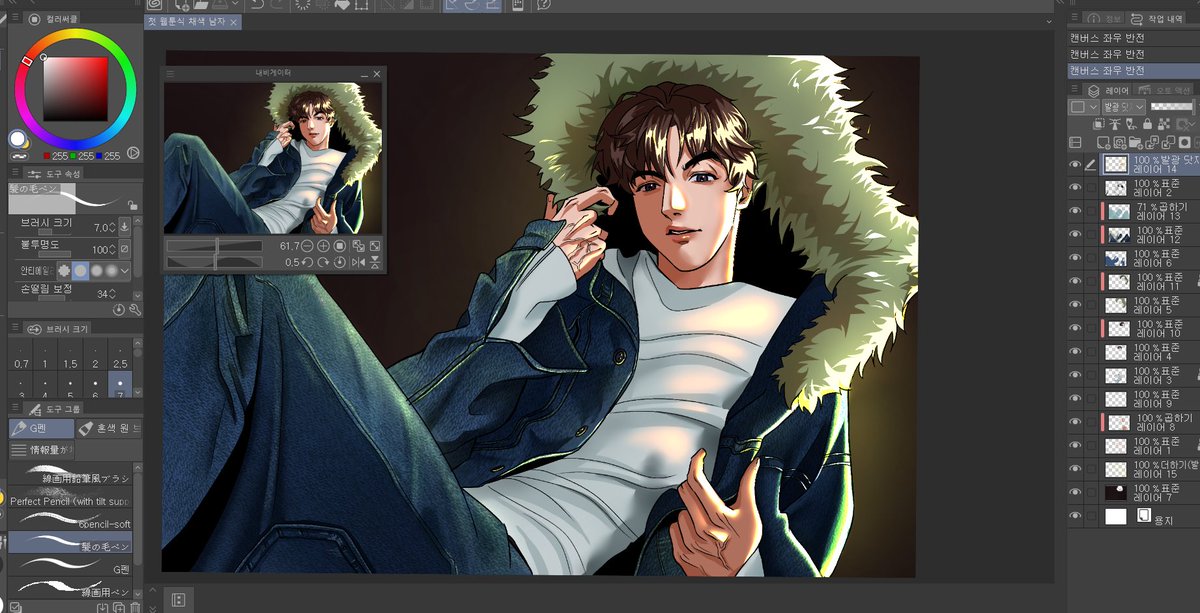Rotate canvas right in Navigator
This screenshot has width=1200, height=613.
[323, 262]
